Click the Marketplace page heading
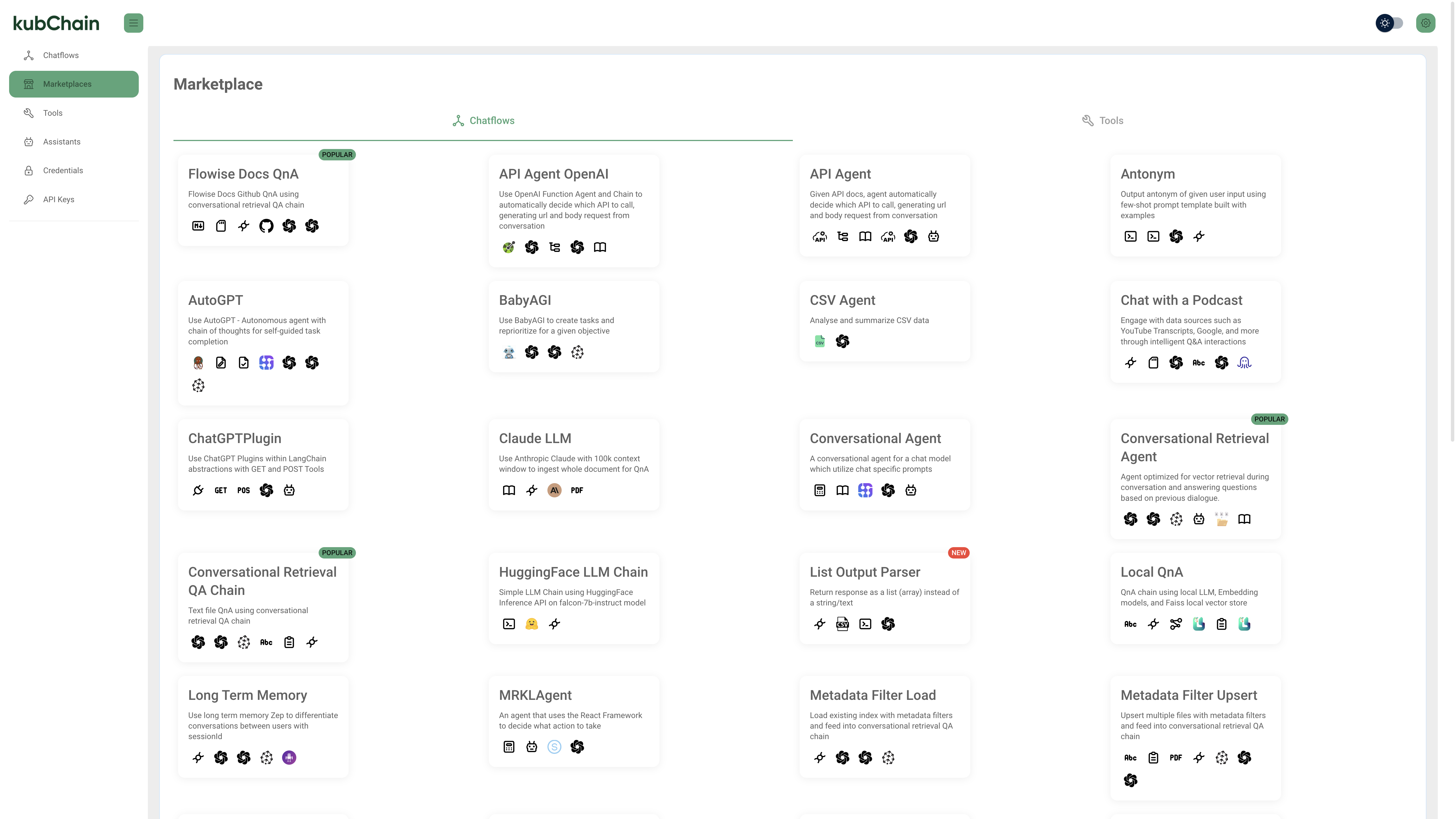This screenshot has width=1456, height=819. (218, 84)
